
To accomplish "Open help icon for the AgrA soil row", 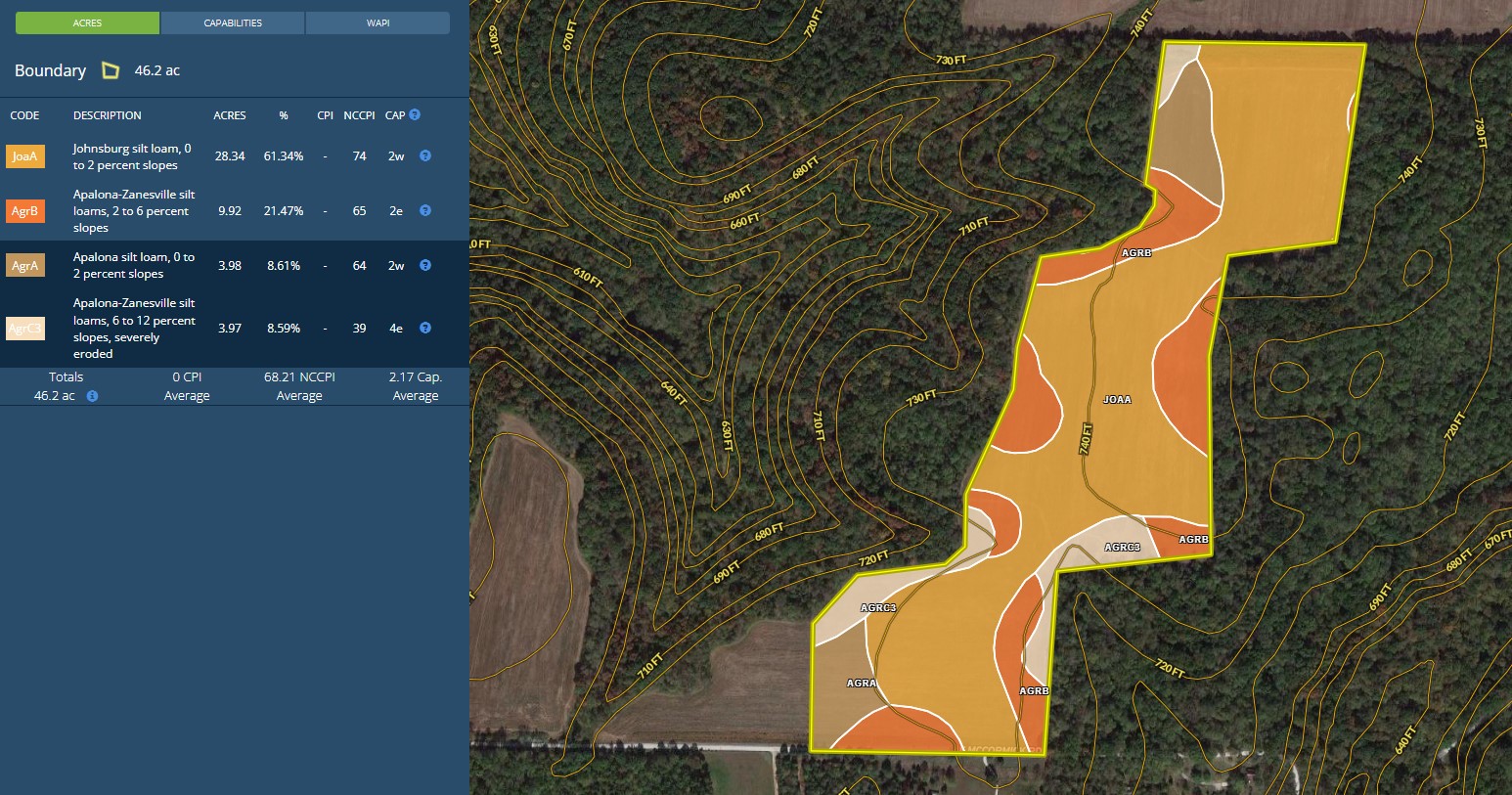I will click(x=425, y=265).
